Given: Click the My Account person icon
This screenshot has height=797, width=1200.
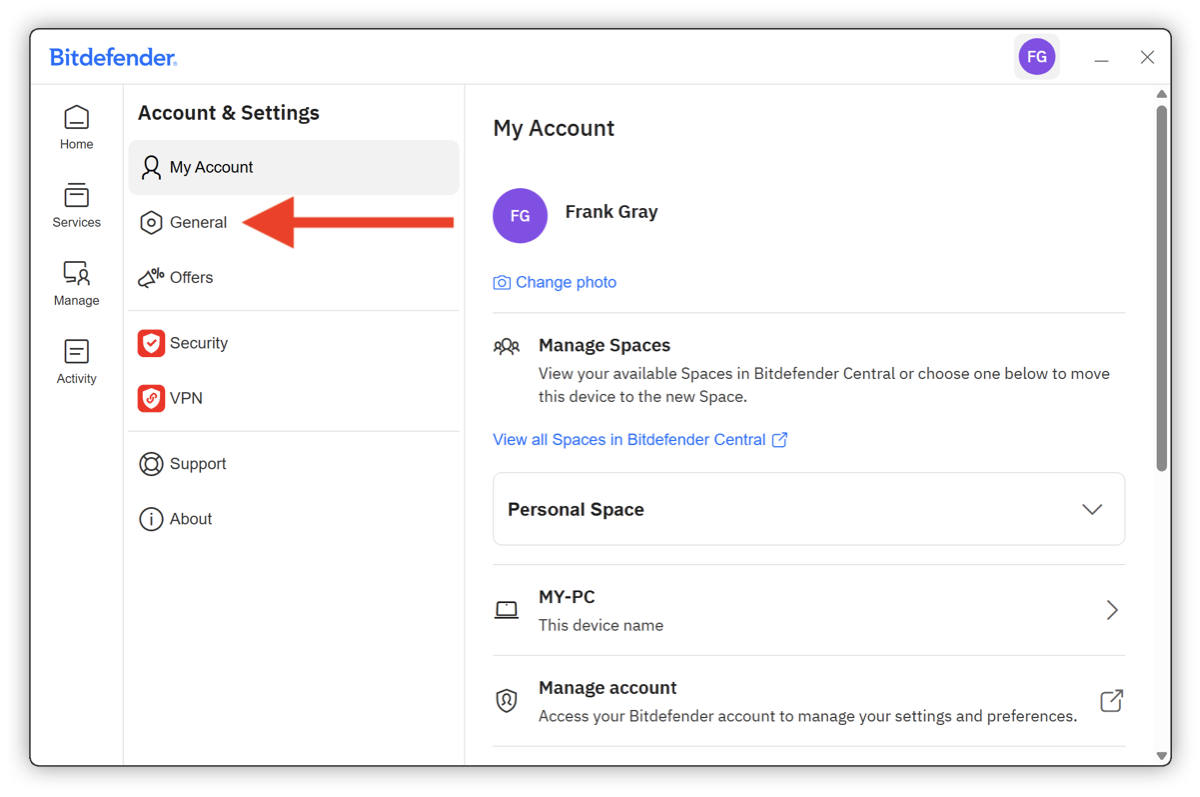Looking at the screenshot, I should (151, 167).
